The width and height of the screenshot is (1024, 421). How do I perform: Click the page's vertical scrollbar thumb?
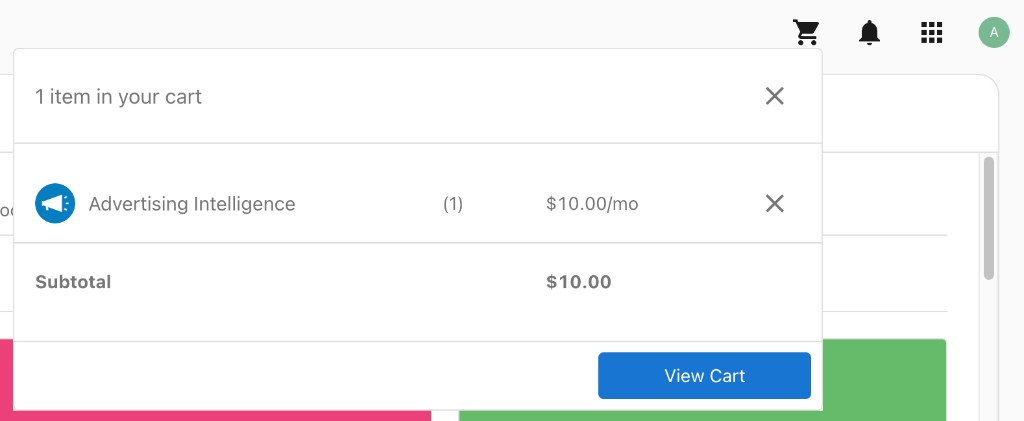(989, 217)
